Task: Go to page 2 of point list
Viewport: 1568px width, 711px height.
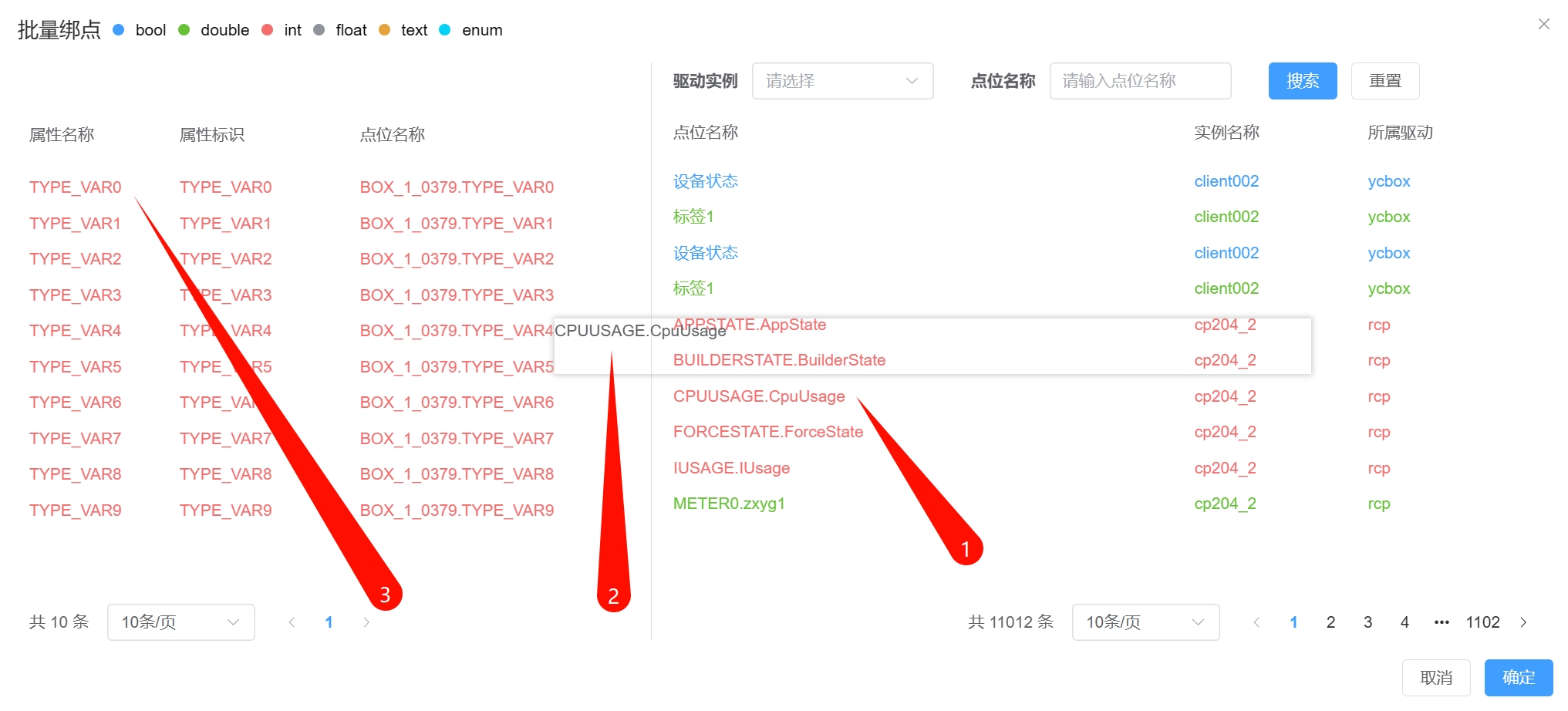Action: point(1330,622)
